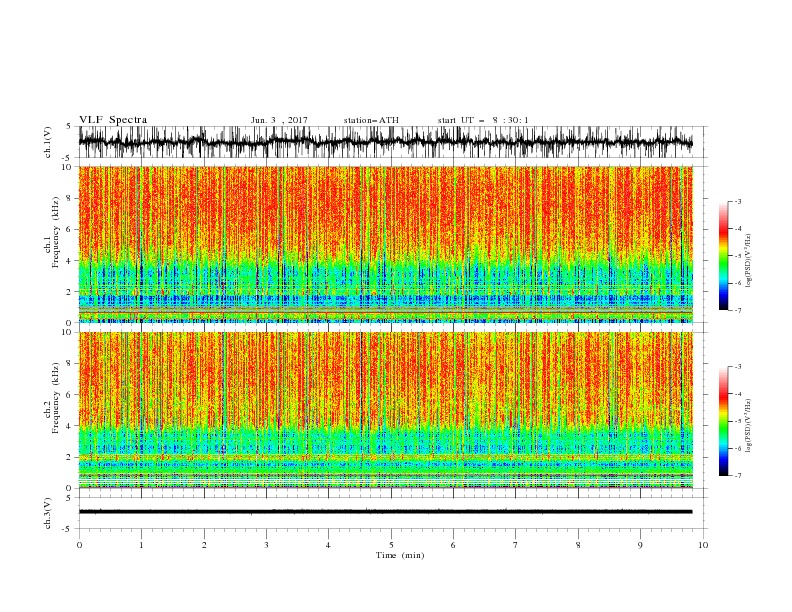Click the "station=ATH" header label
The image size is (792, 612).
pyautogui.click(x=371, y=120)
